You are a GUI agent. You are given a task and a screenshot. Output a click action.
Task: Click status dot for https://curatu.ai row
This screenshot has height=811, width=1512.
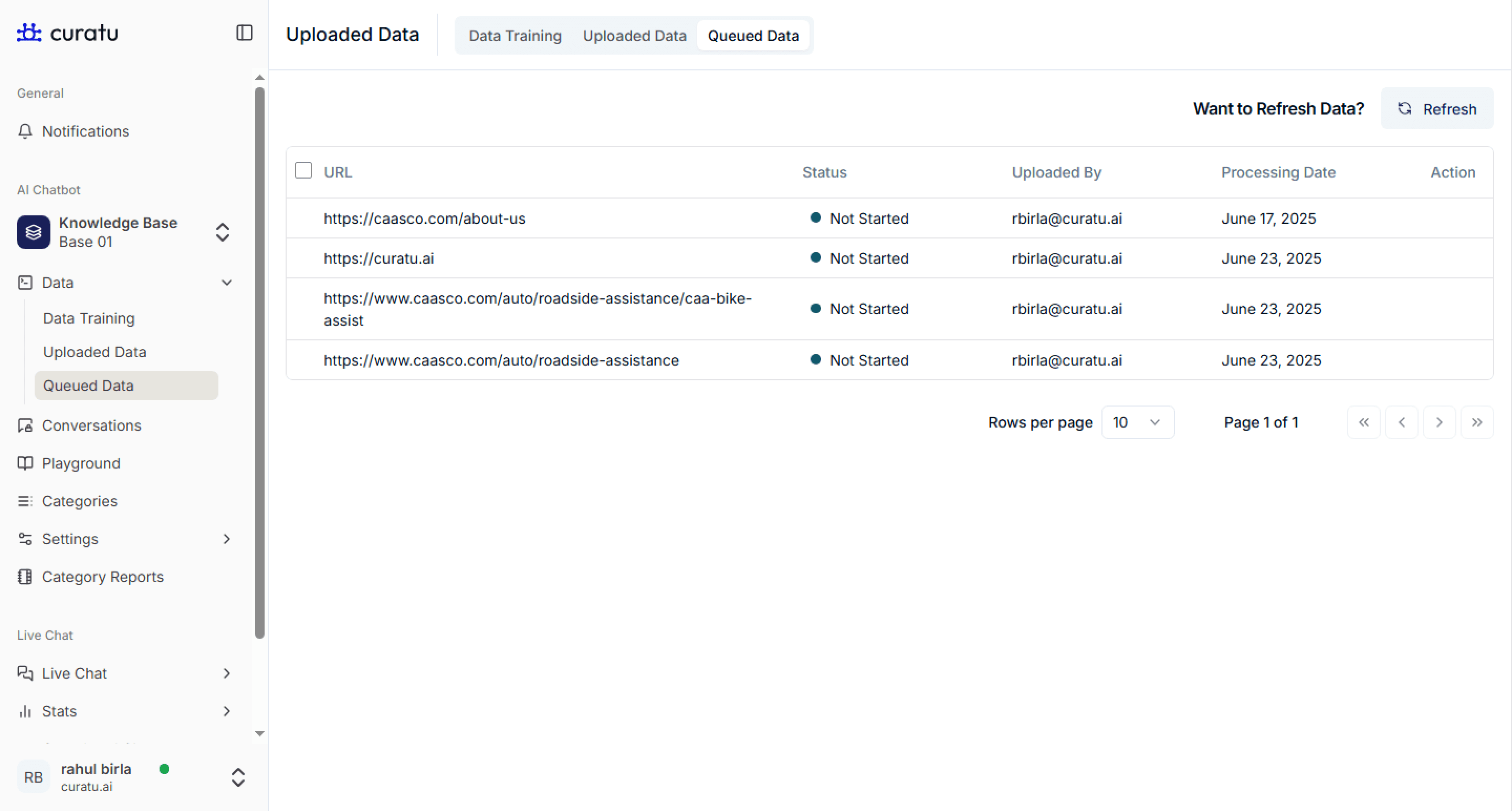815,257
